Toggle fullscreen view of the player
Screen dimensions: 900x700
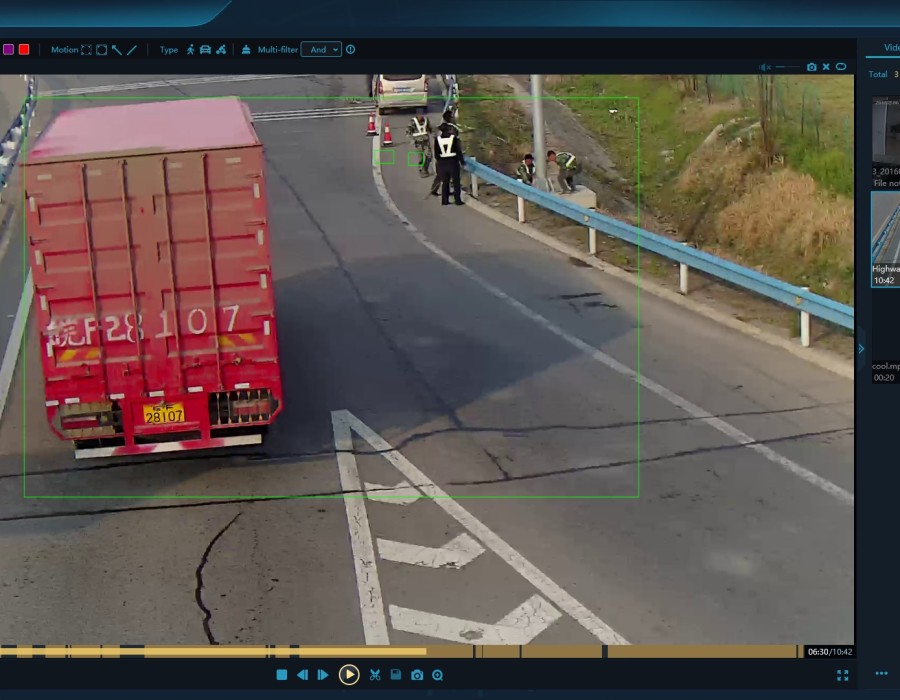[842, 676]
